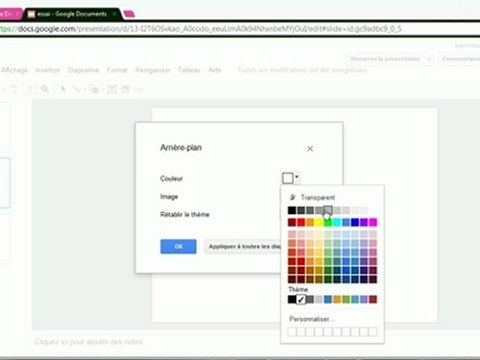Pick the bright green swatch
Image resolution: width=480 pixels, height=360 pixels.
tap(328, 222)
